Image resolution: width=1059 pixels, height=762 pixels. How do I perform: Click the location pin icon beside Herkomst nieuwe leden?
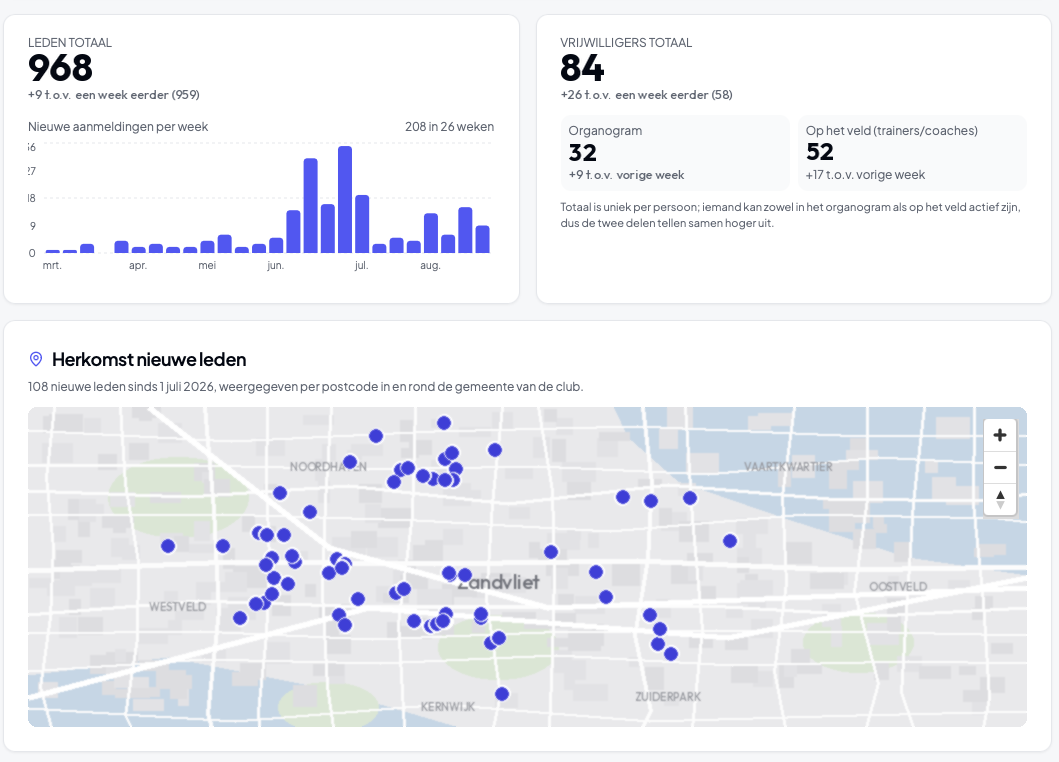point(36,359)
